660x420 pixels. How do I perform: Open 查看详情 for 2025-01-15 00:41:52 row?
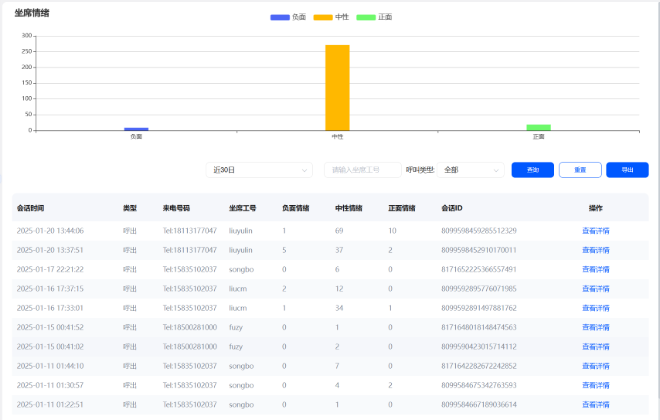(x=595, y=327)
